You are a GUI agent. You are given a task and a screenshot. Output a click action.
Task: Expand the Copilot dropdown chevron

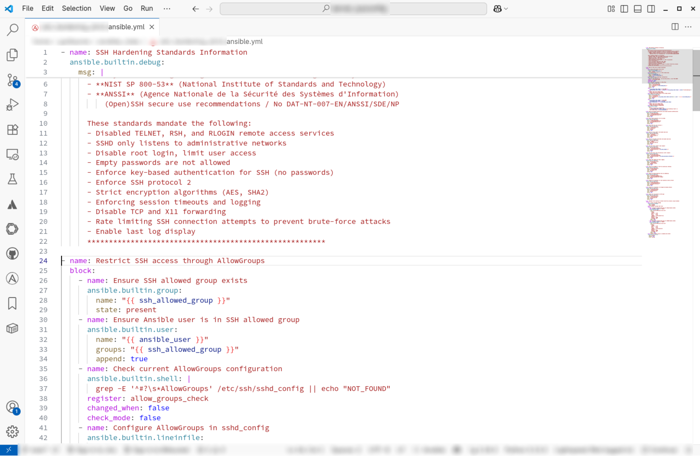point(506,8)
